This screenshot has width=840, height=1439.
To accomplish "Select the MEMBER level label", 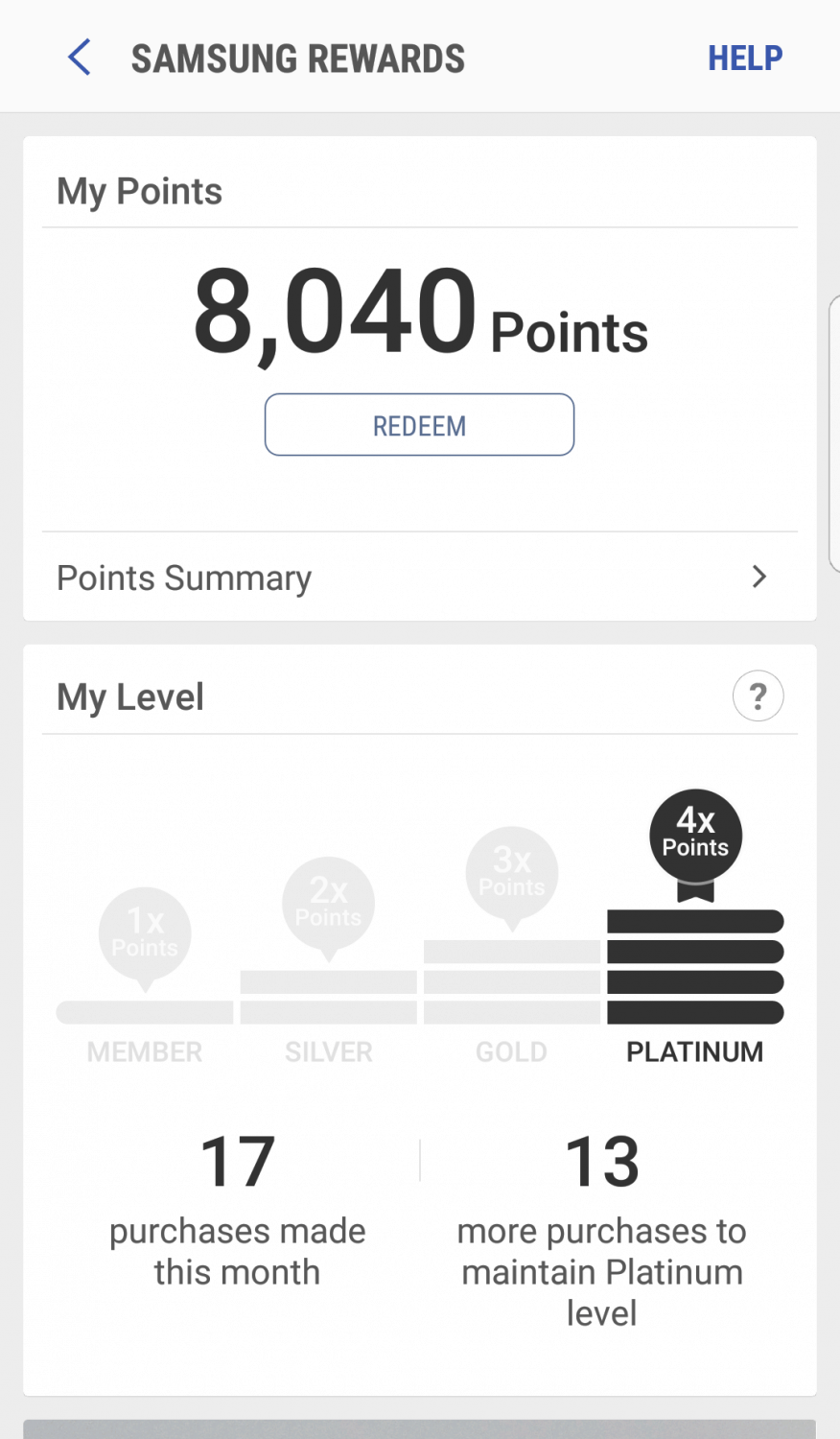I will coord(145,1052).
